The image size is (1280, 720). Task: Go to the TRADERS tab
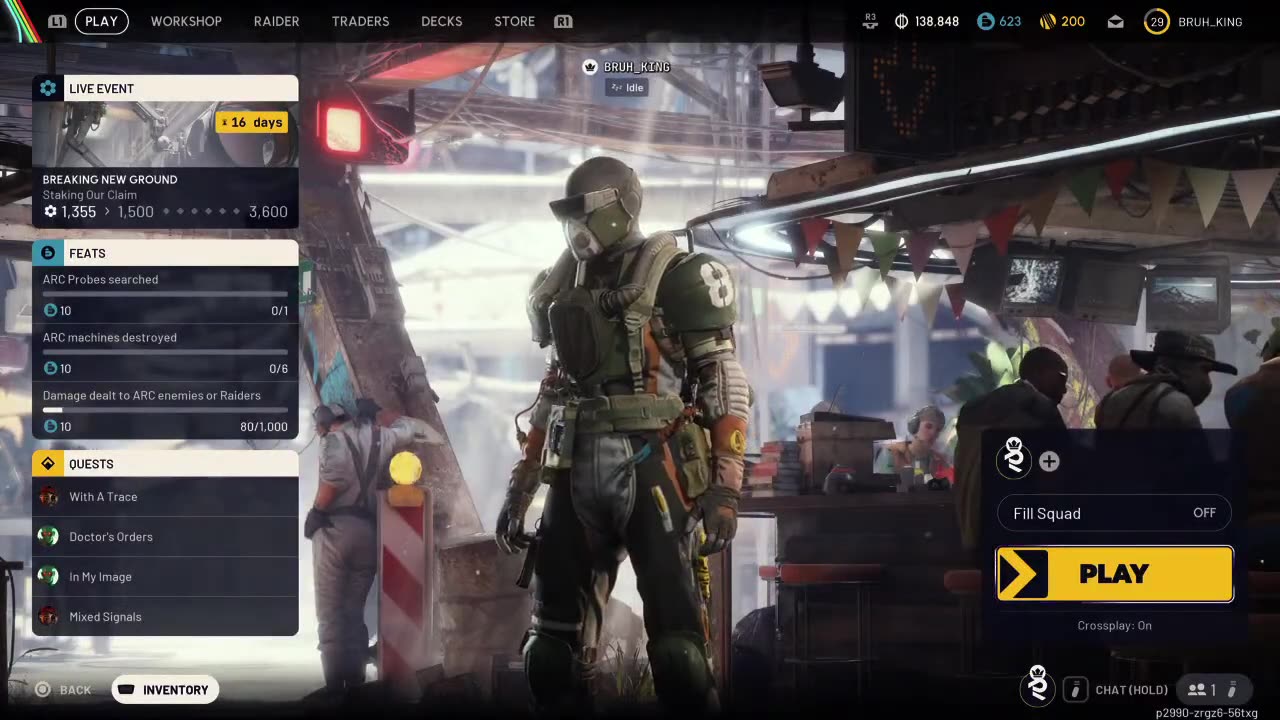click(360, 21)
